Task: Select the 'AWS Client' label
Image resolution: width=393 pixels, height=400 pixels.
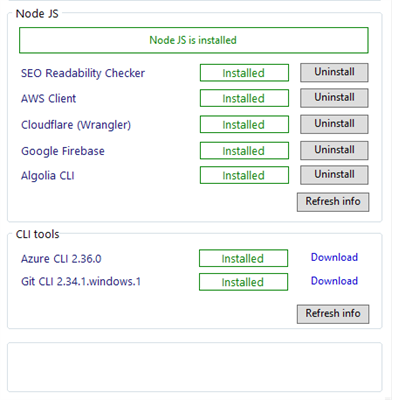Action: click(x=49, y=98)
